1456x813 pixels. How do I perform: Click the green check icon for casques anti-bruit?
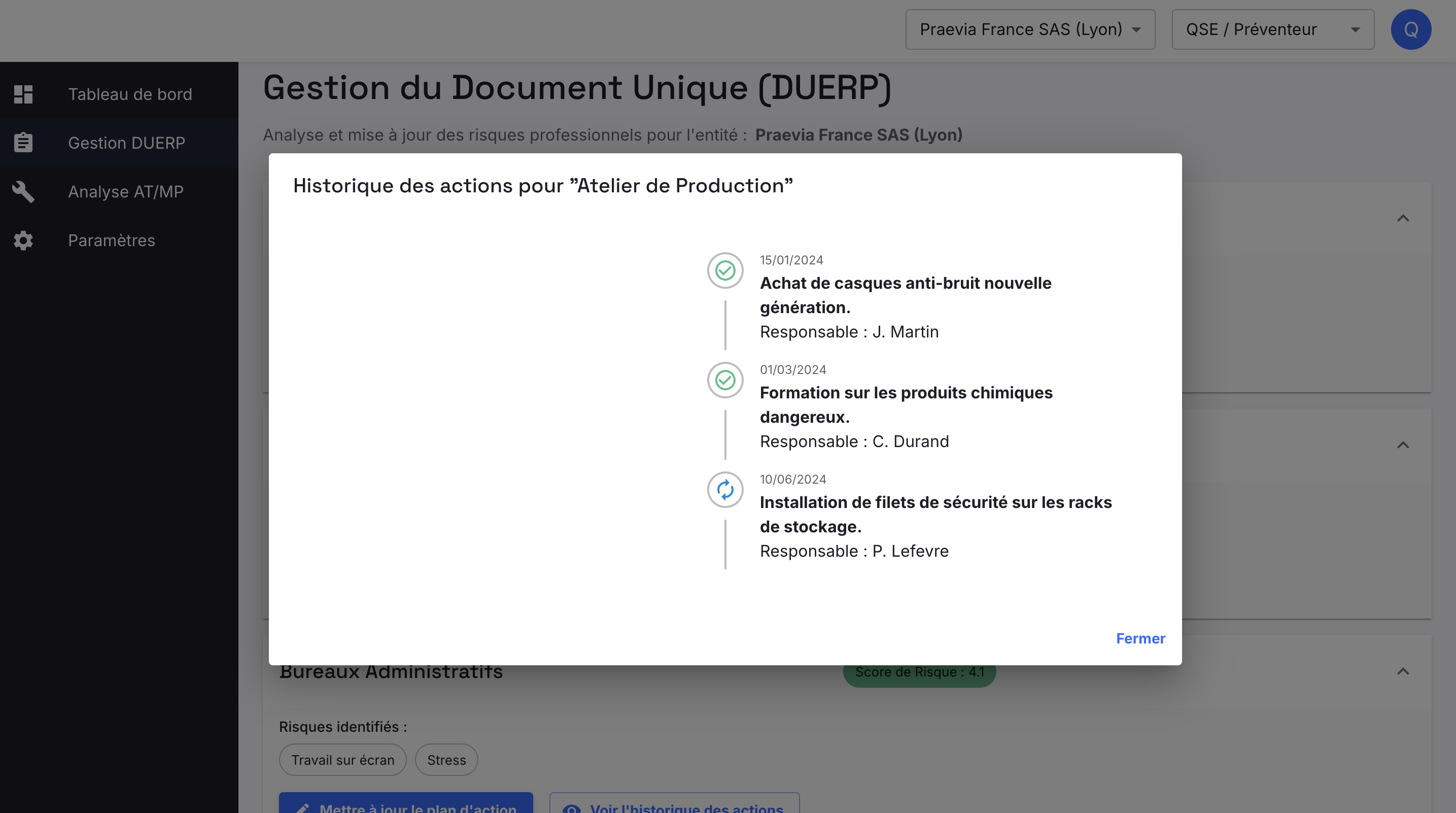(x=725, y=271)
